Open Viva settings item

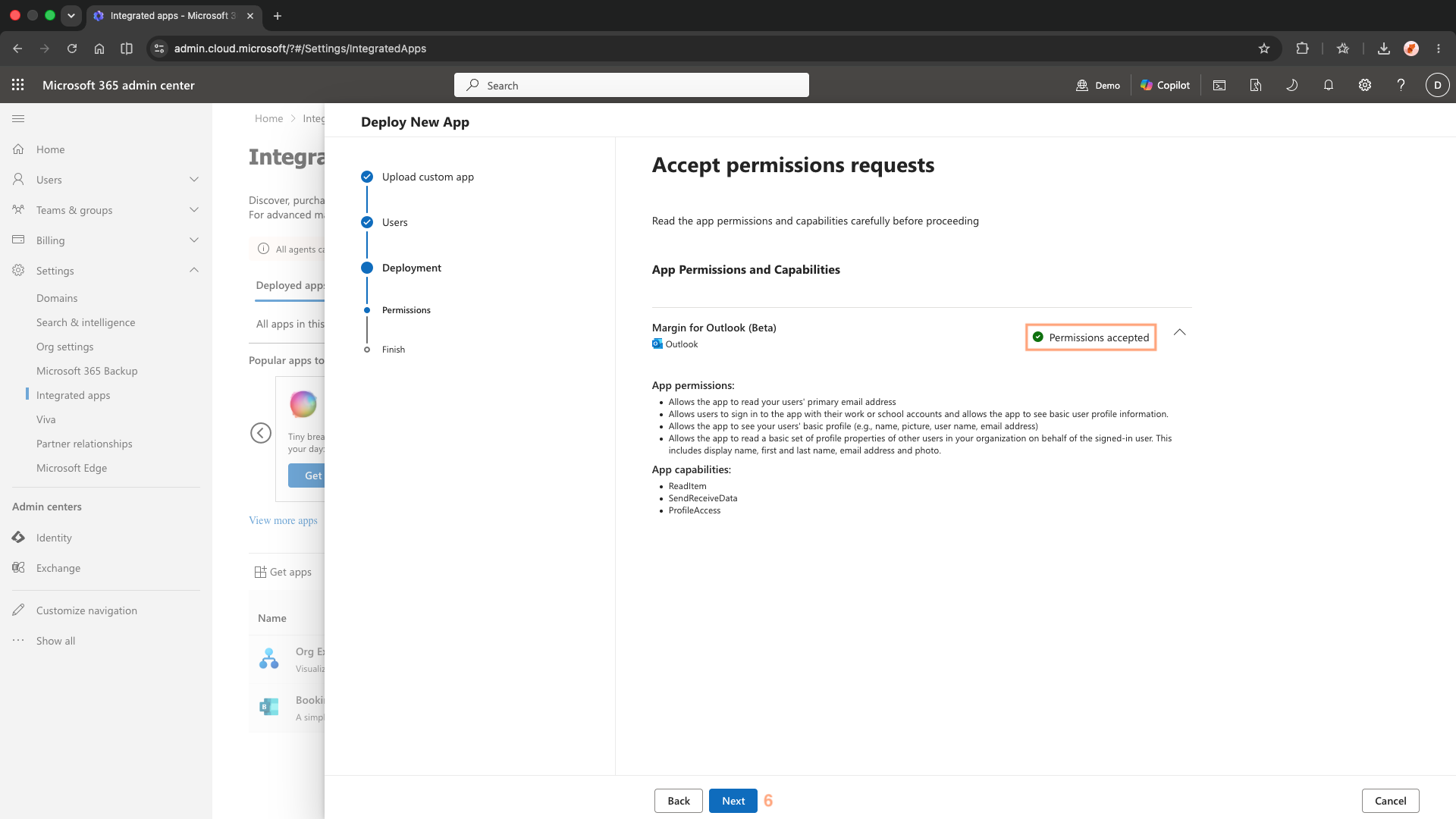pos(46,419)
